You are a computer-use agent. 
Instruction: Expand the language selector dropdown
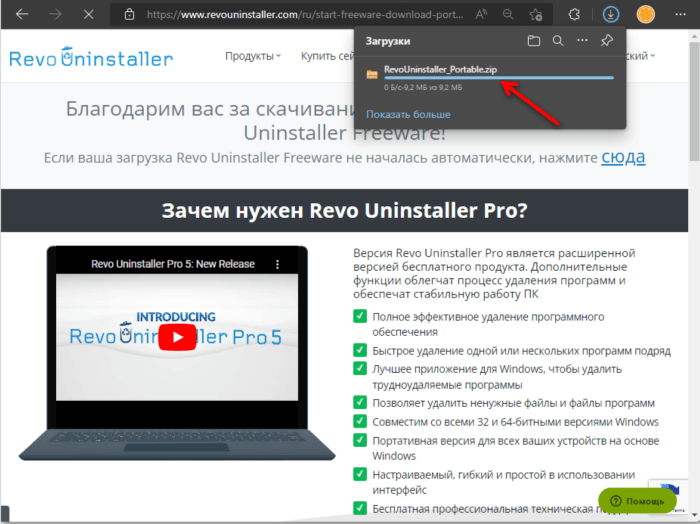click(641, 56)
